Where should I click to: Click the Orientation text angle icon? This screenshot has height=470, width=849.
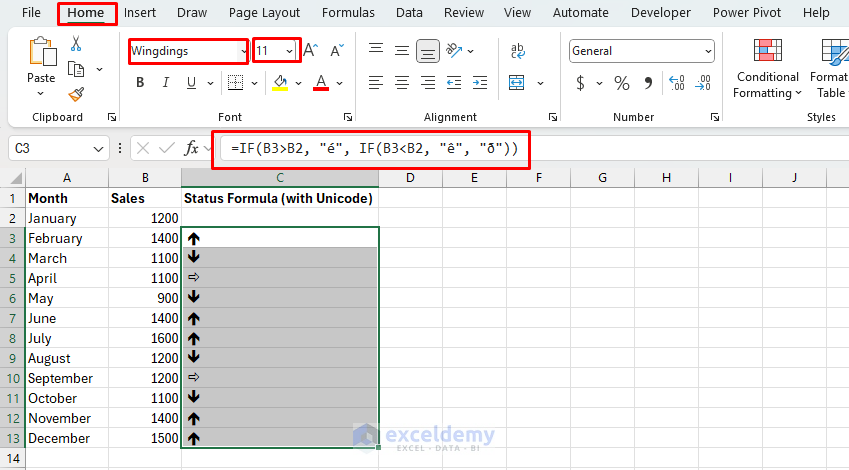454,50
